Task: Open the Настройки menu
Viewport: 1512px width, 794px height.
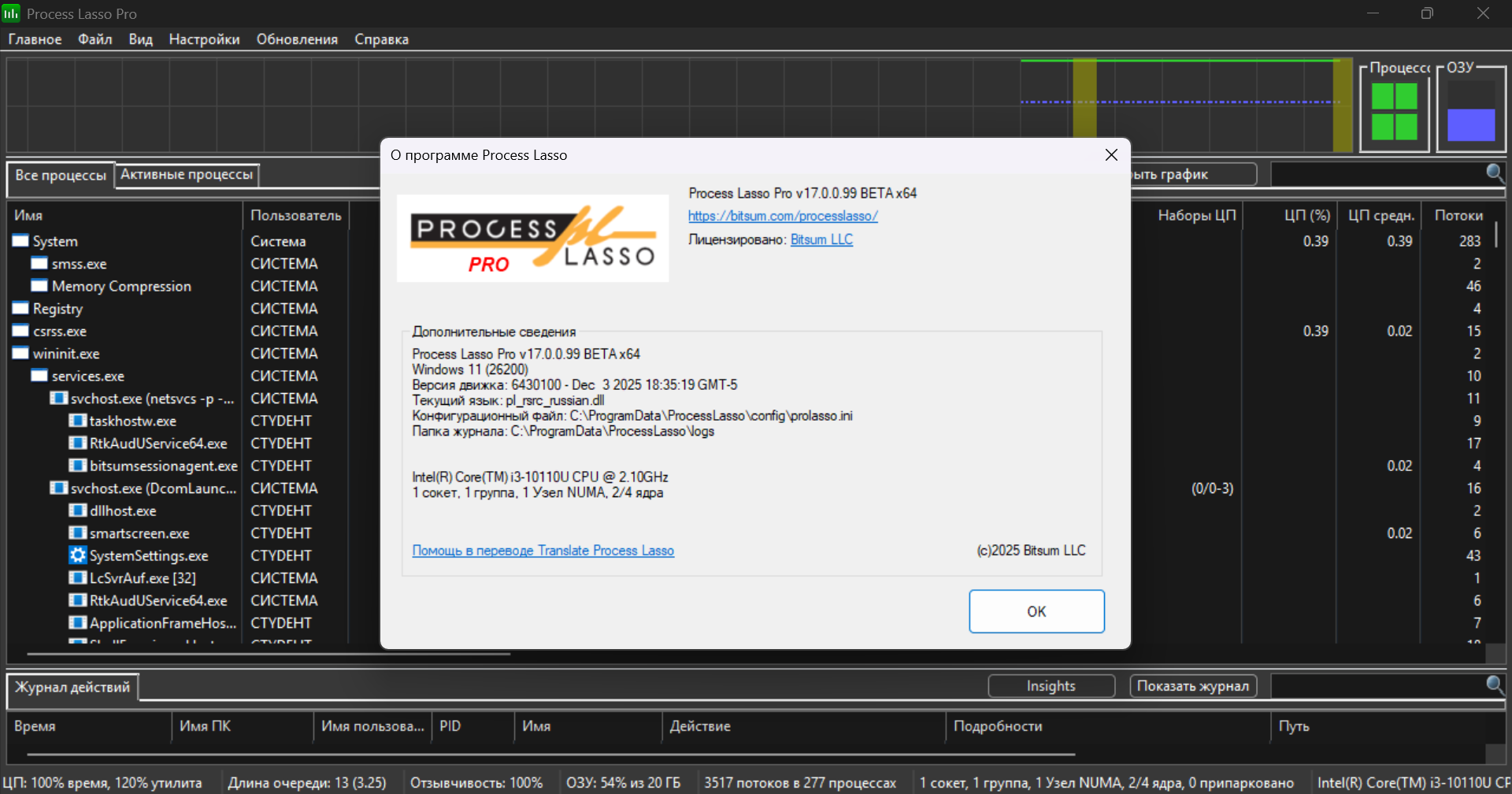Action: (204, 39)
